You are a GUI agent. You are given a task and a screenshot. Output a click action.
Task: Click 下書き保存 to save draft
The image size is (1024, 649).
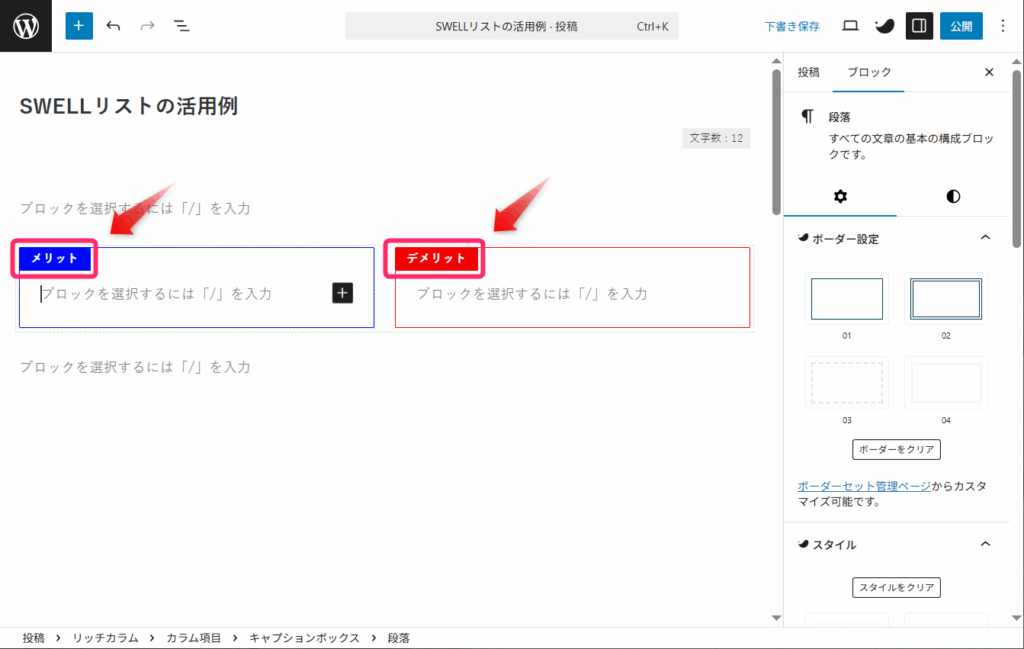click(x=792, y=26)
